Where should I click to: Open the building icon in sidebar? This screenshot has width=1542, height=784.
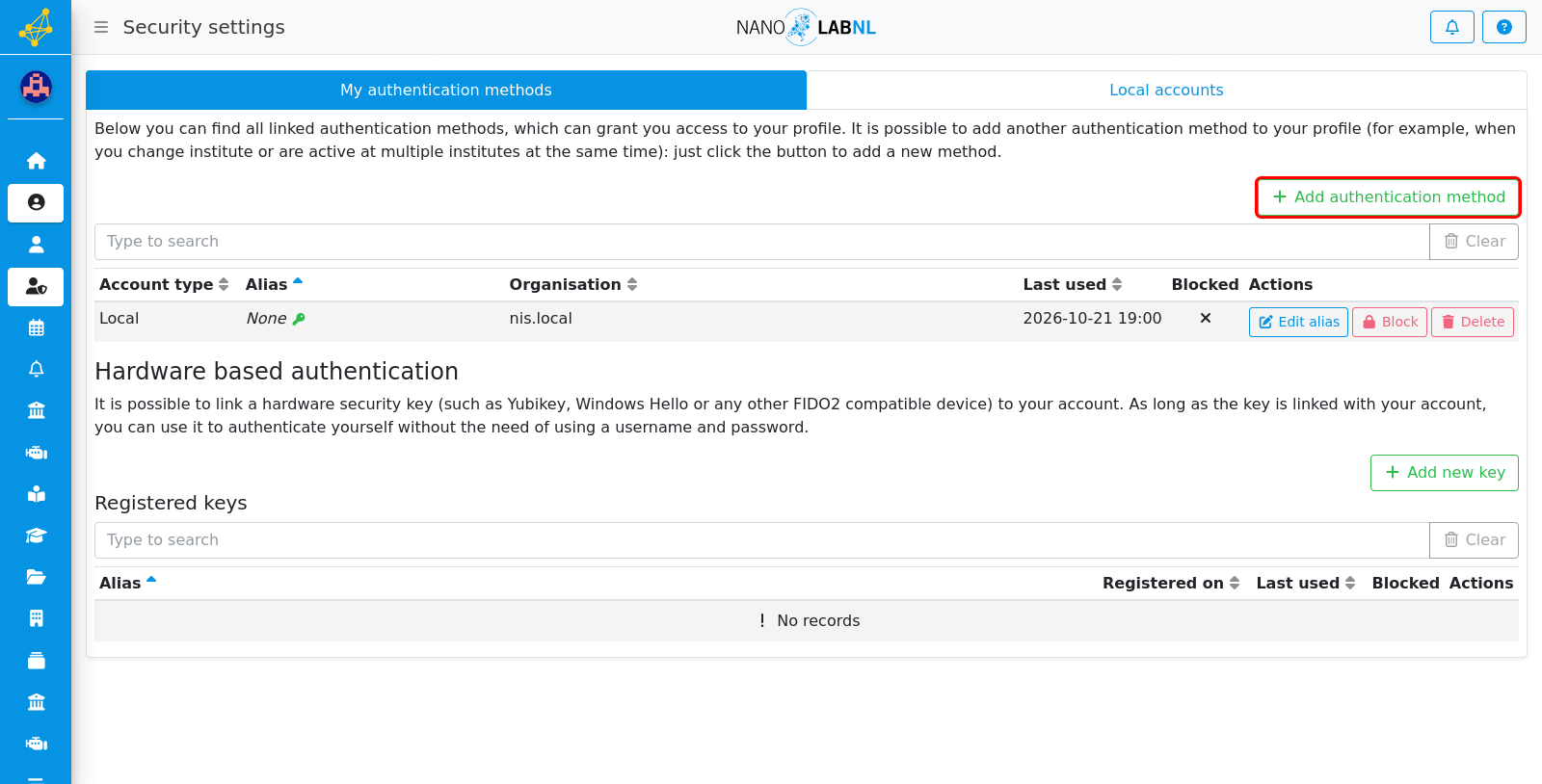(36, 618)
